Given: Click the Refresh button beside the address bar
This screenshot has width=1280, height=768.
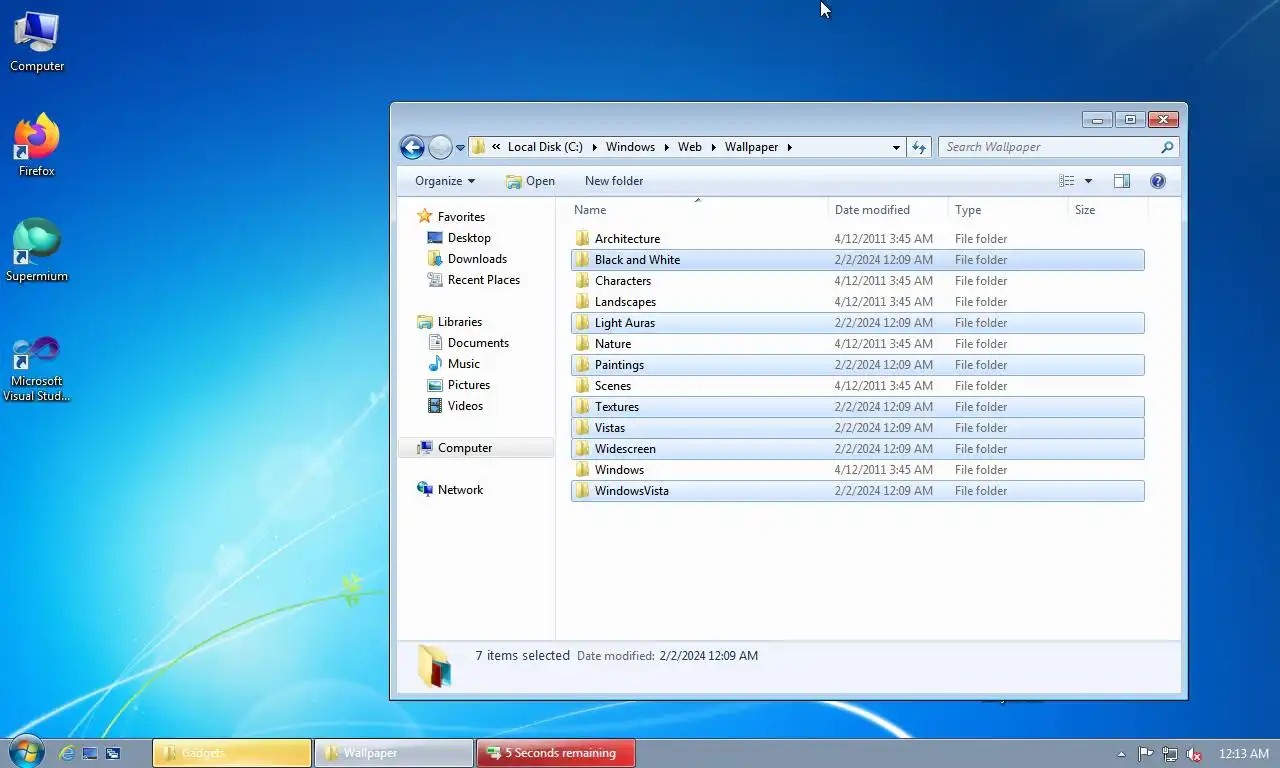Looking at the screenshot, I should tap(919, 147).
